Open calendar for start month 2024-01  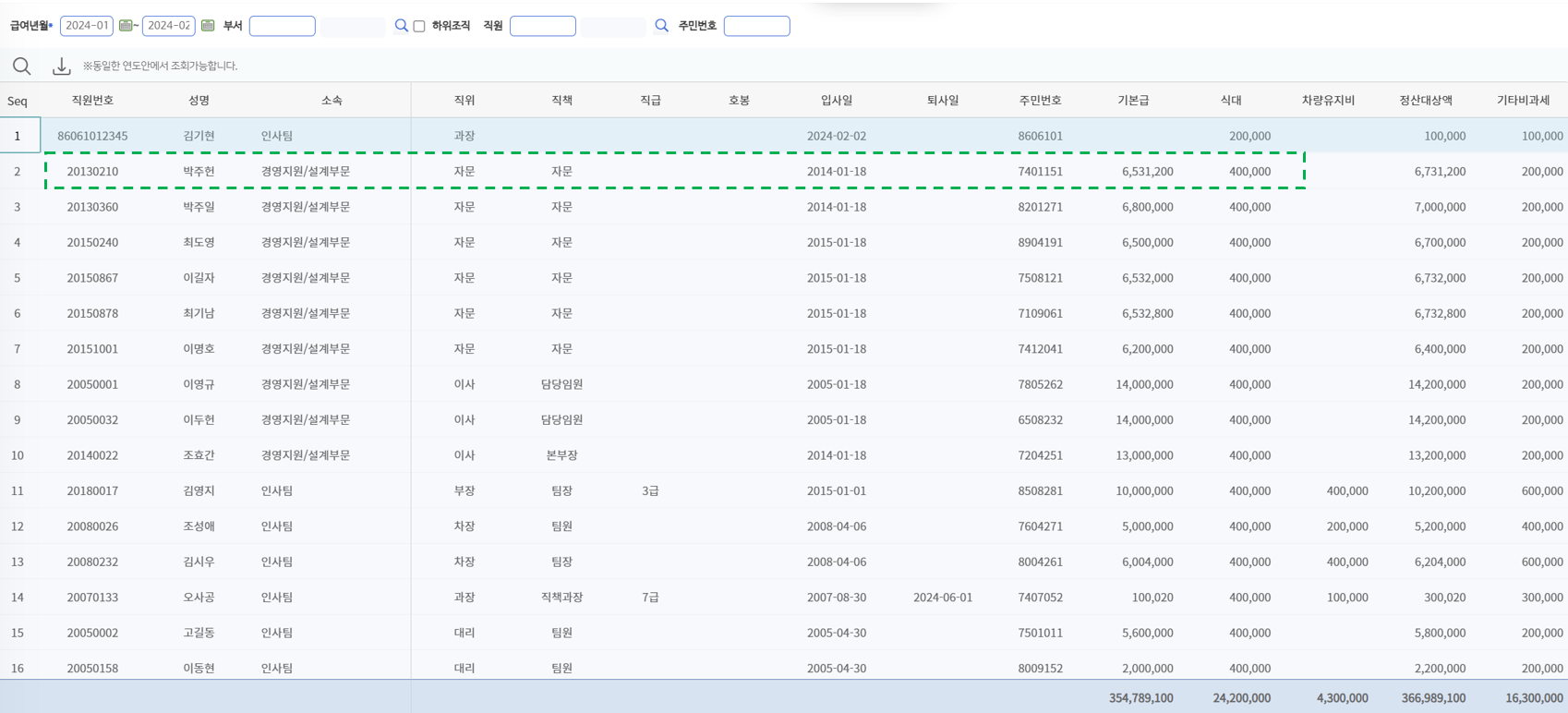(126, 26)
